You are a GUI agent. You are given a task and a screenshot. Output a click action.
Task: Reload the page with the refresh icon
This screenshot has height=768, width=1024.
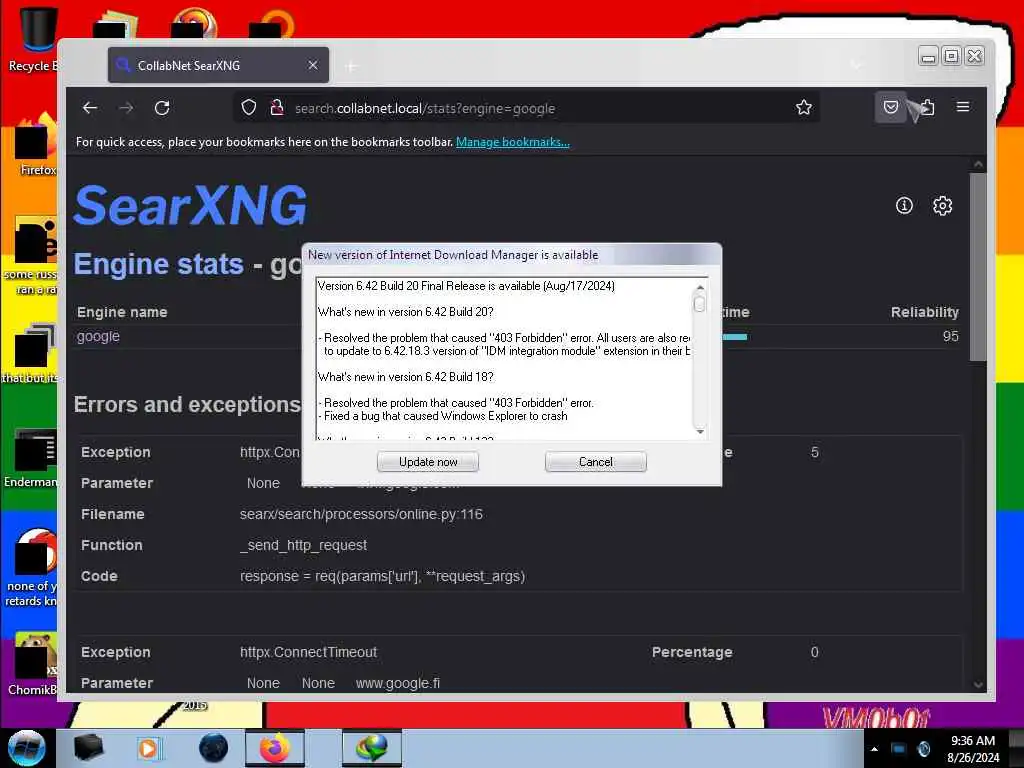point(162,108)
